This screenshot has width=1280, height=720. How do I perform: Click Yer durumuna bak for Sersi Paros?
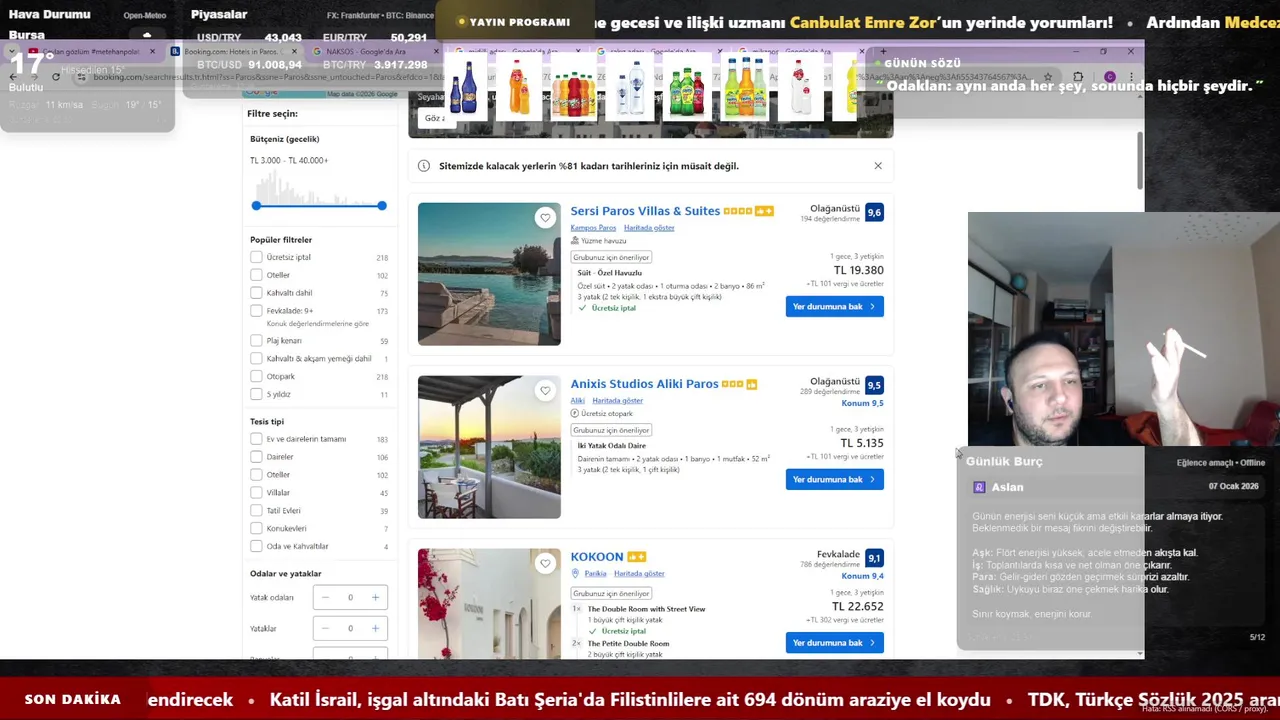[834, 307]
